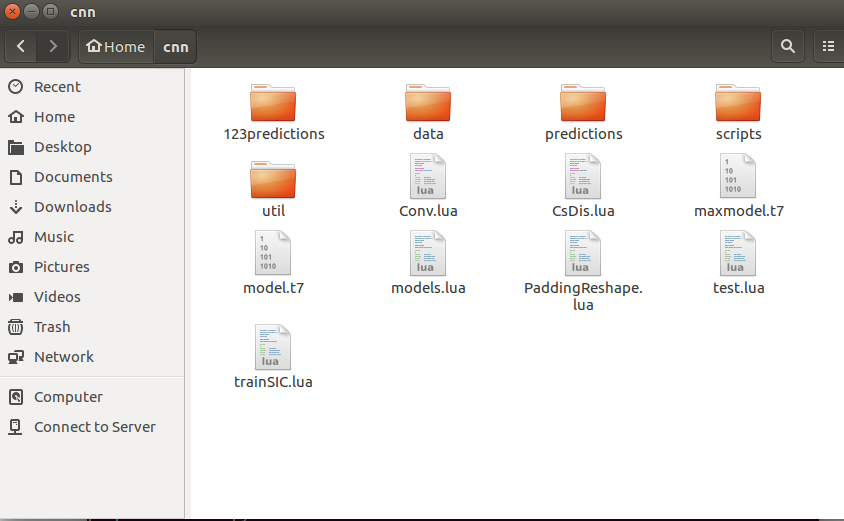
Task: Open the 123predictions folder icon
Action: [273, 103]
